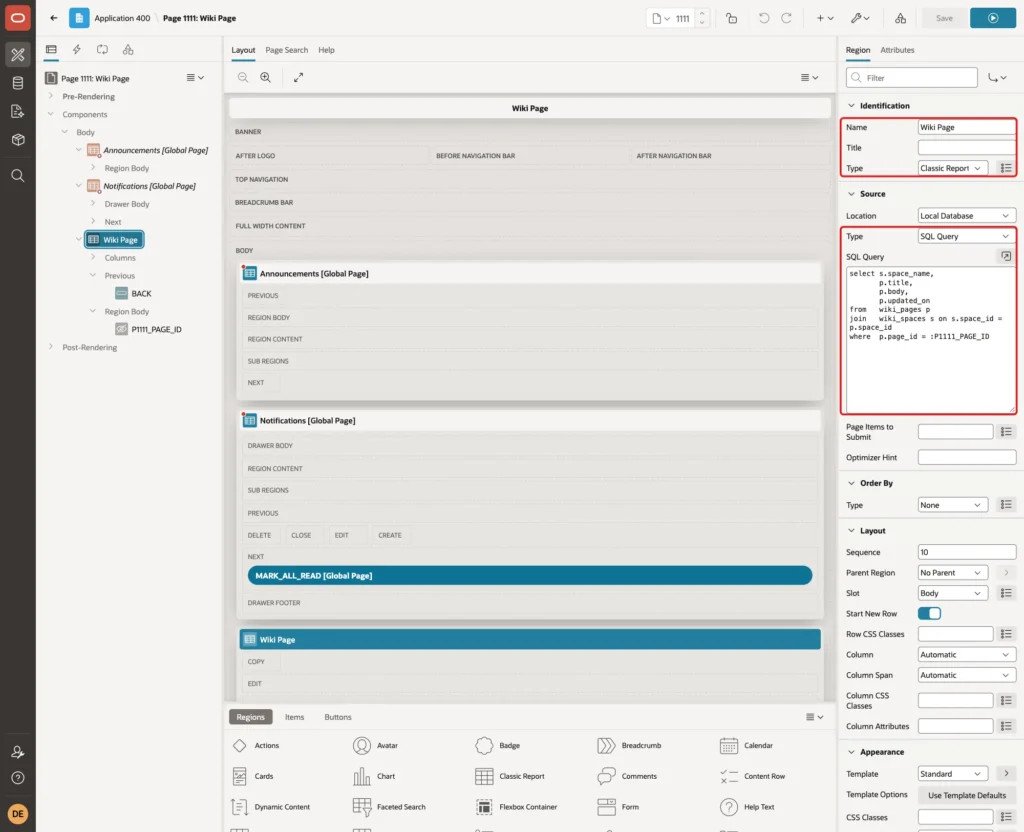This screenshot has width=1024, height=832.
Task: Open the Create plus menu
Action: (825, 18)
